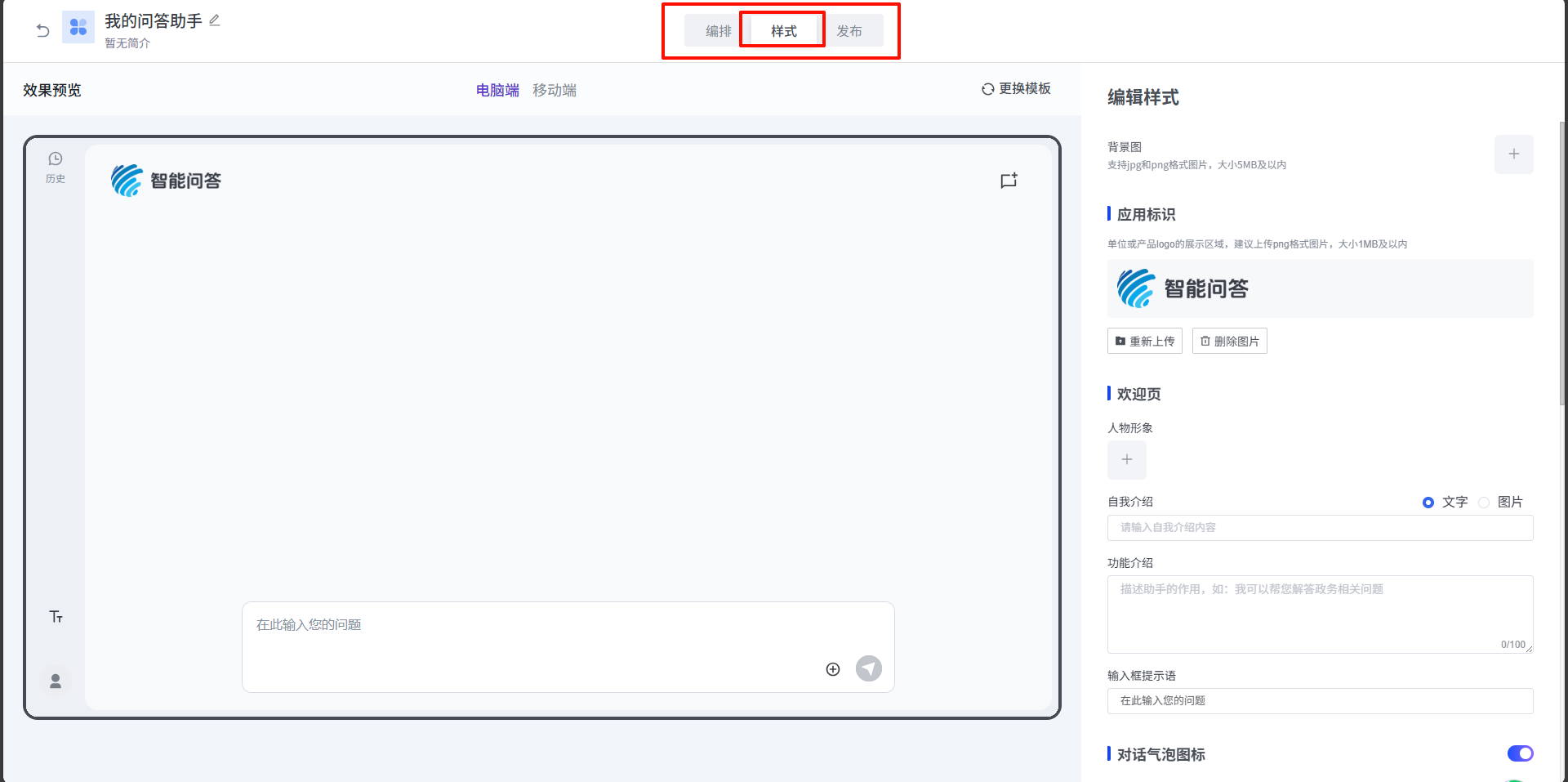
Task: Toggle the 对话气泡图标 switch off
Action: (x=1520, y=753)
